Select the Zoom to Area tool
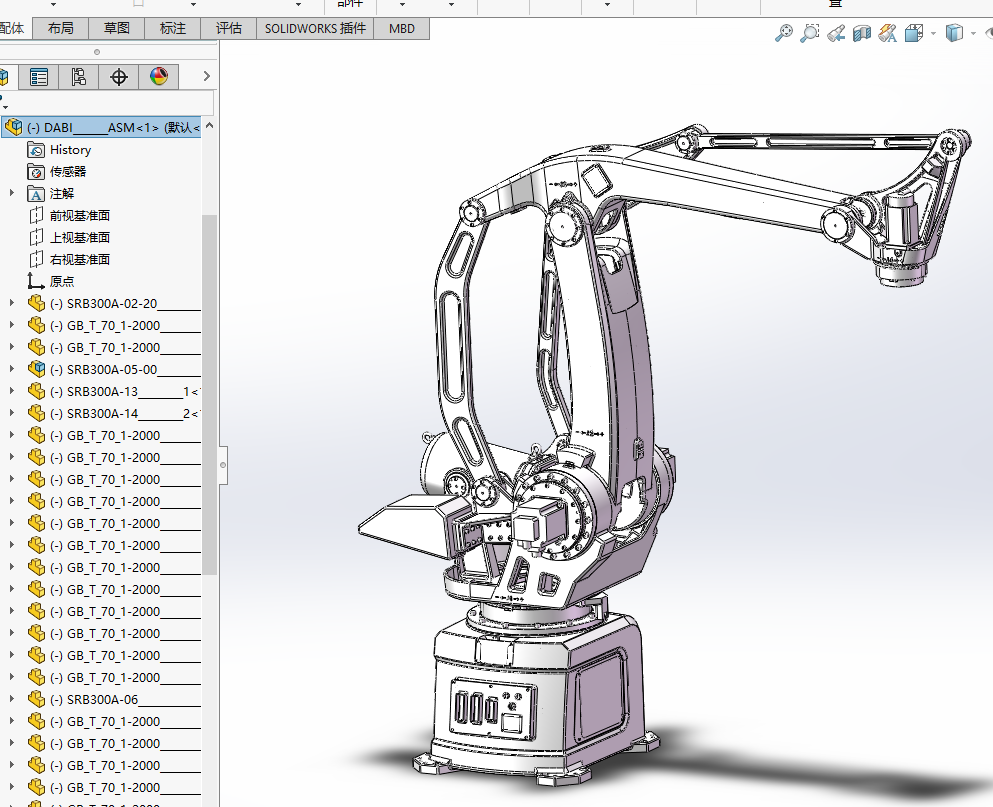Screen dimensions: 993x807 click(810, 33)
